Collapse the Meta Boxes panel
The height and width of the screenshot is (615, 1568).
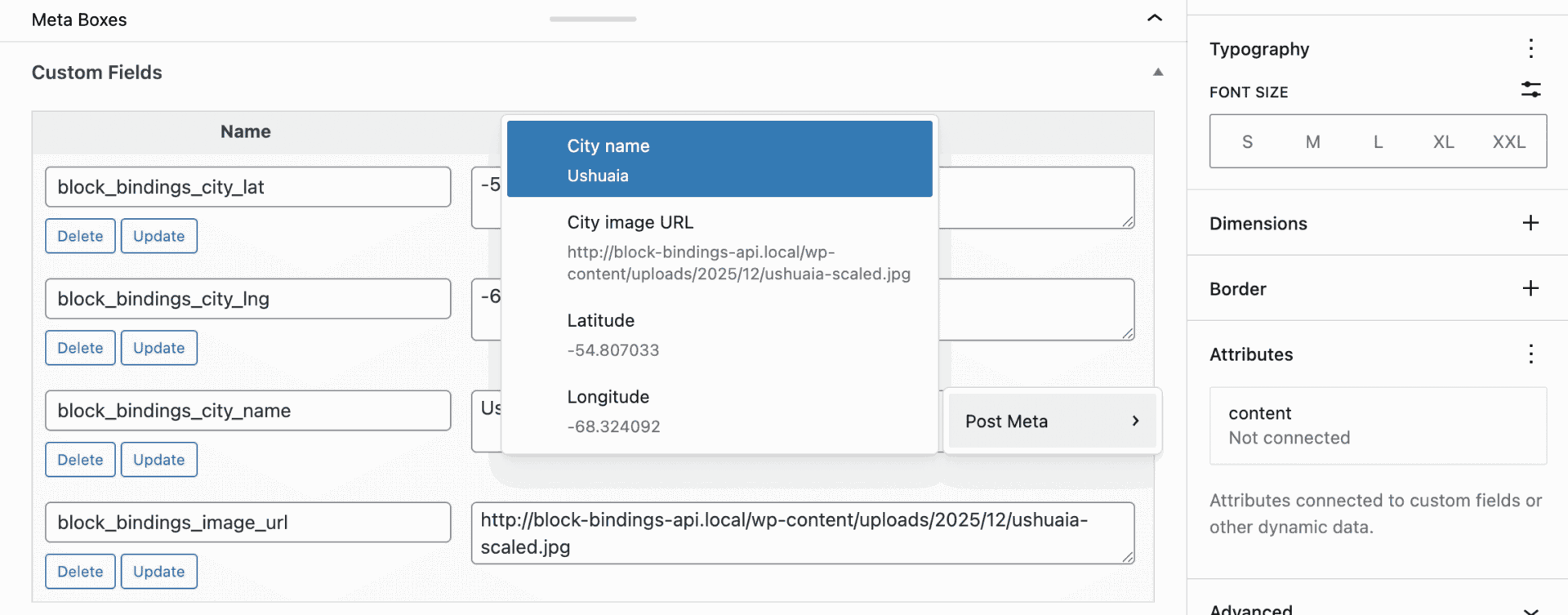[x=1154, y=17]
